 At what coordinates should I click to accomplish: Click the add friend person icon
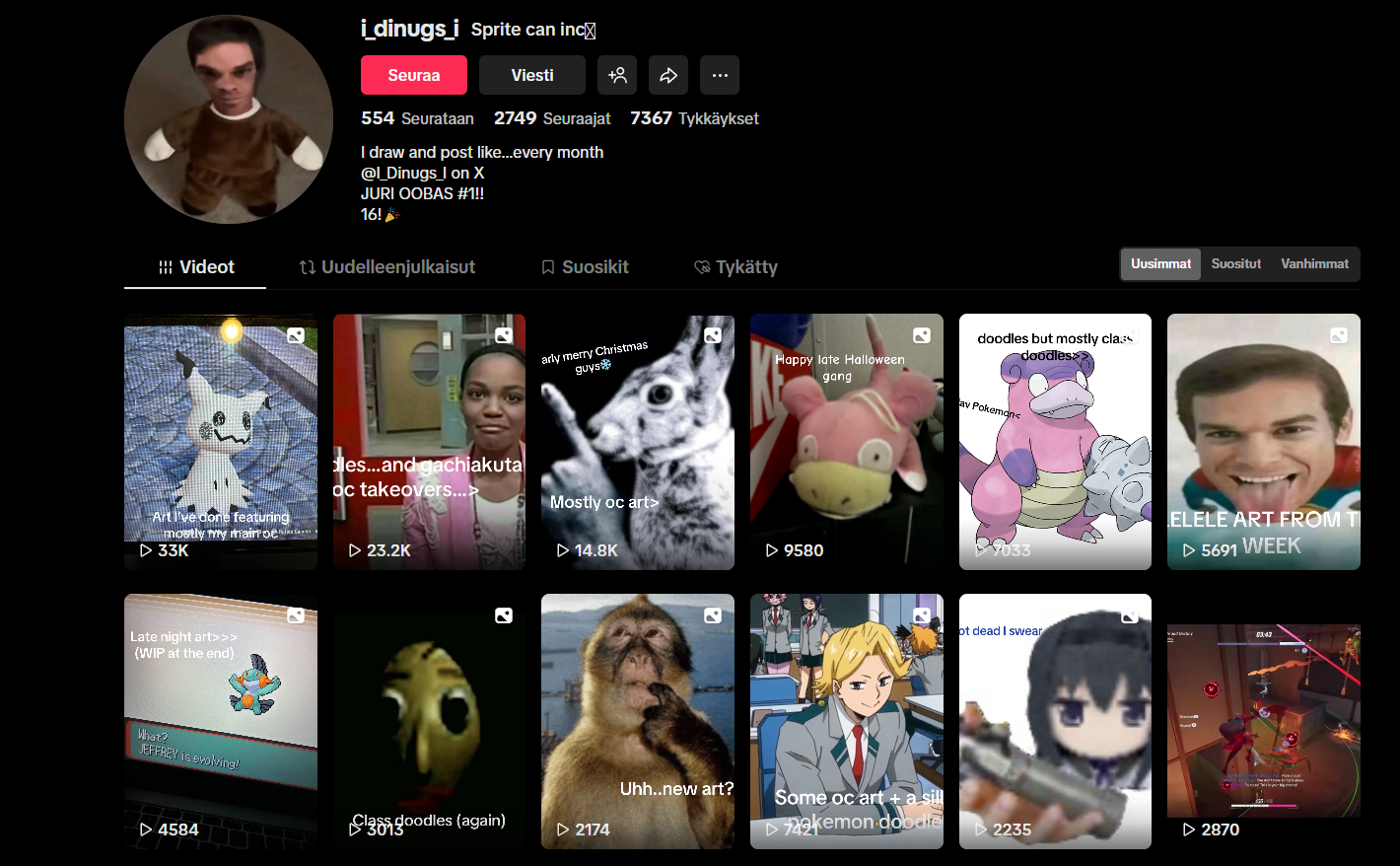point(617,75)
